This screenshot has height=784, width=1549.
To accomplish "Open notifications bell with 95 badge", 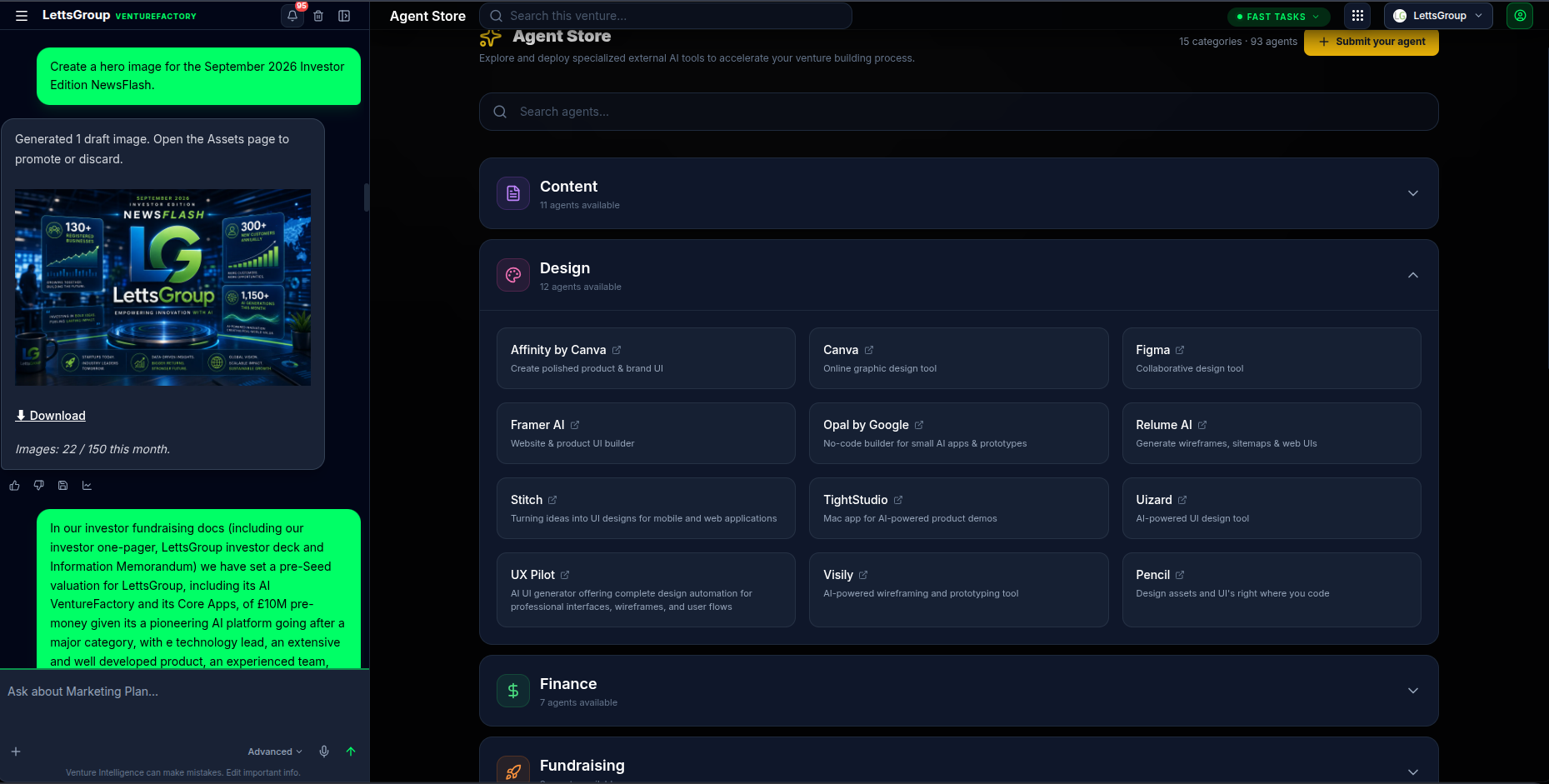I will (x=292, y=15).
